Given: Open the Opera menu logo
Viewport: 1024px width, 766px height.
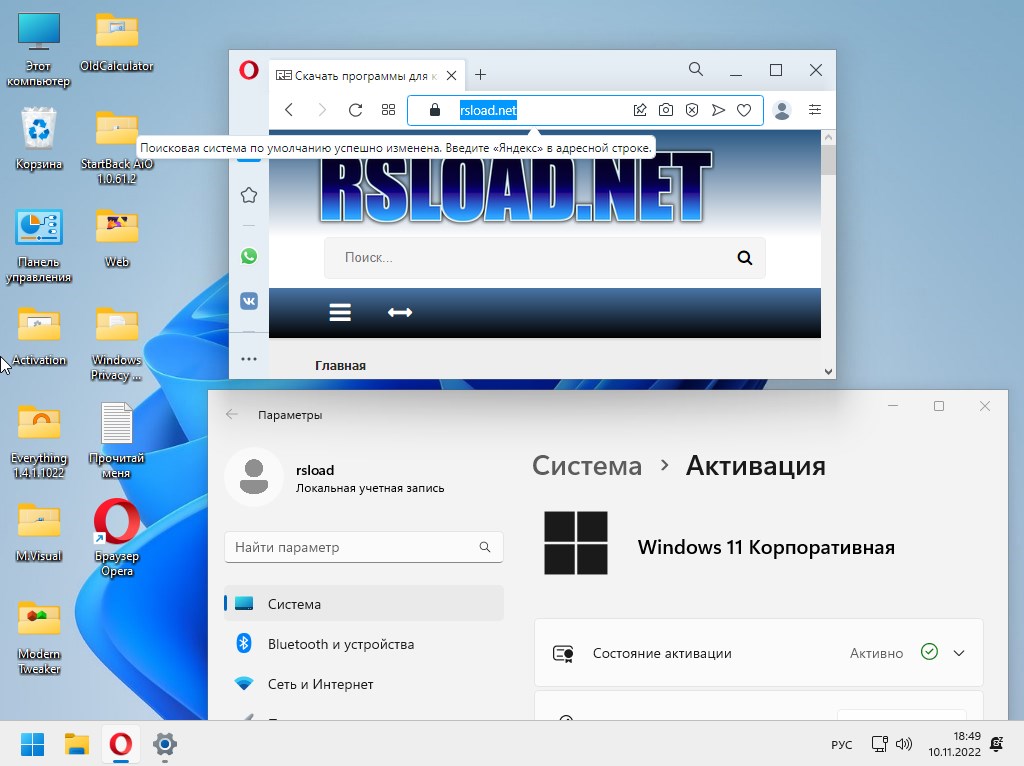Looking at the screenshot, I should pyautogui.click(x=249, y=70).
